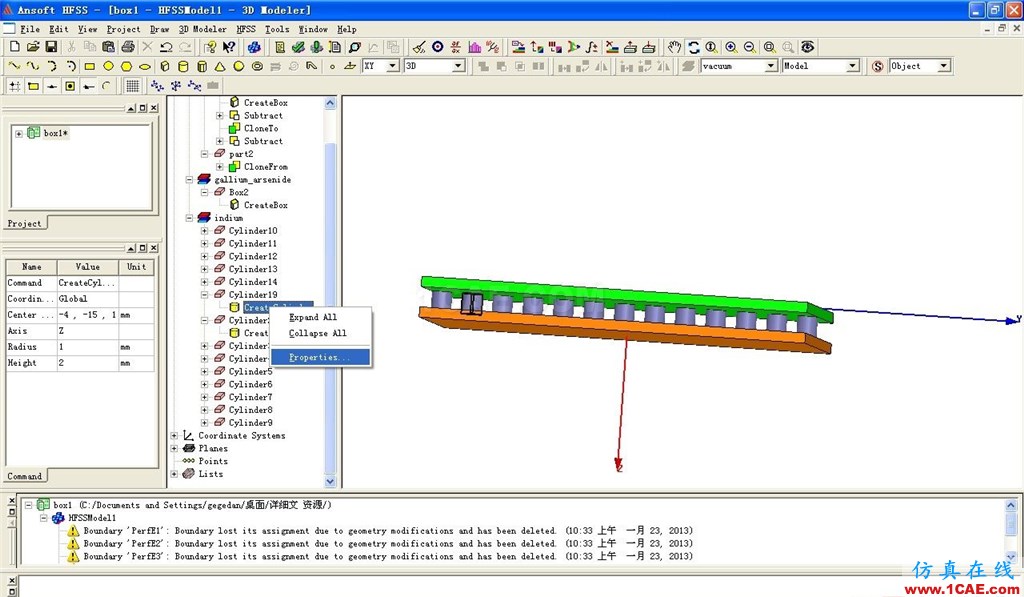
Task: Select the Draw Ellipse tool
Action: (145, 66)
